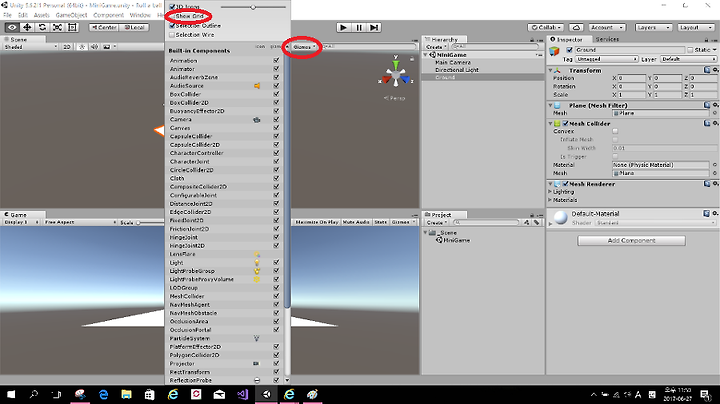Click the Mute Audio button
The height and width of the screenshot is (404, 720).
click(x=356, y=222)
